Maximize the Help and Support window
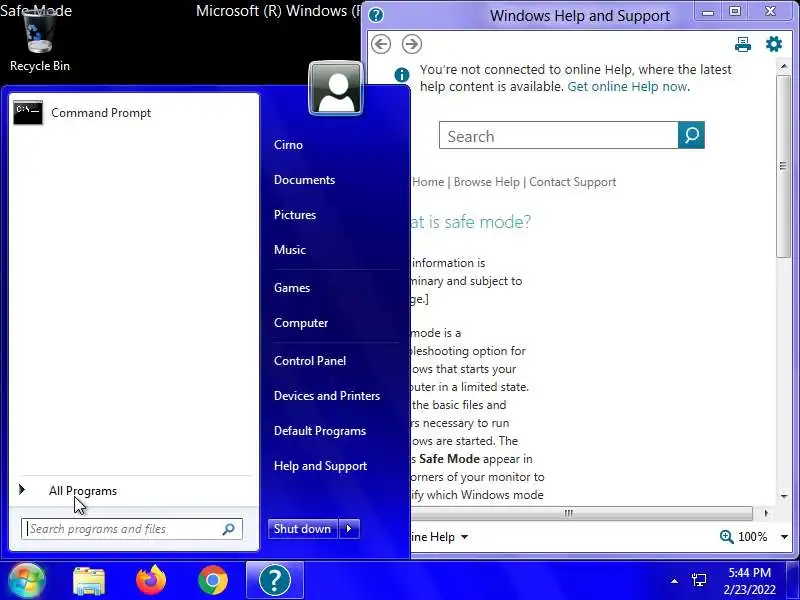 [x=735, y=11]
